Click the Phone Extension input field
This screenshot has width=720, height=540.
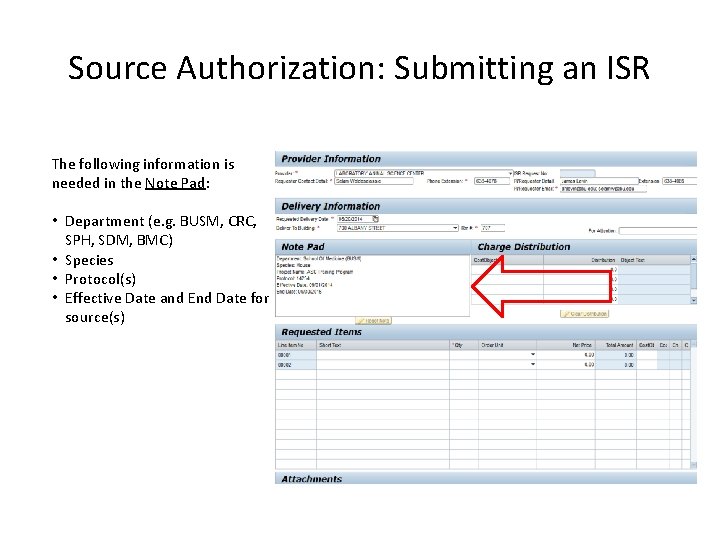[491, 181]
